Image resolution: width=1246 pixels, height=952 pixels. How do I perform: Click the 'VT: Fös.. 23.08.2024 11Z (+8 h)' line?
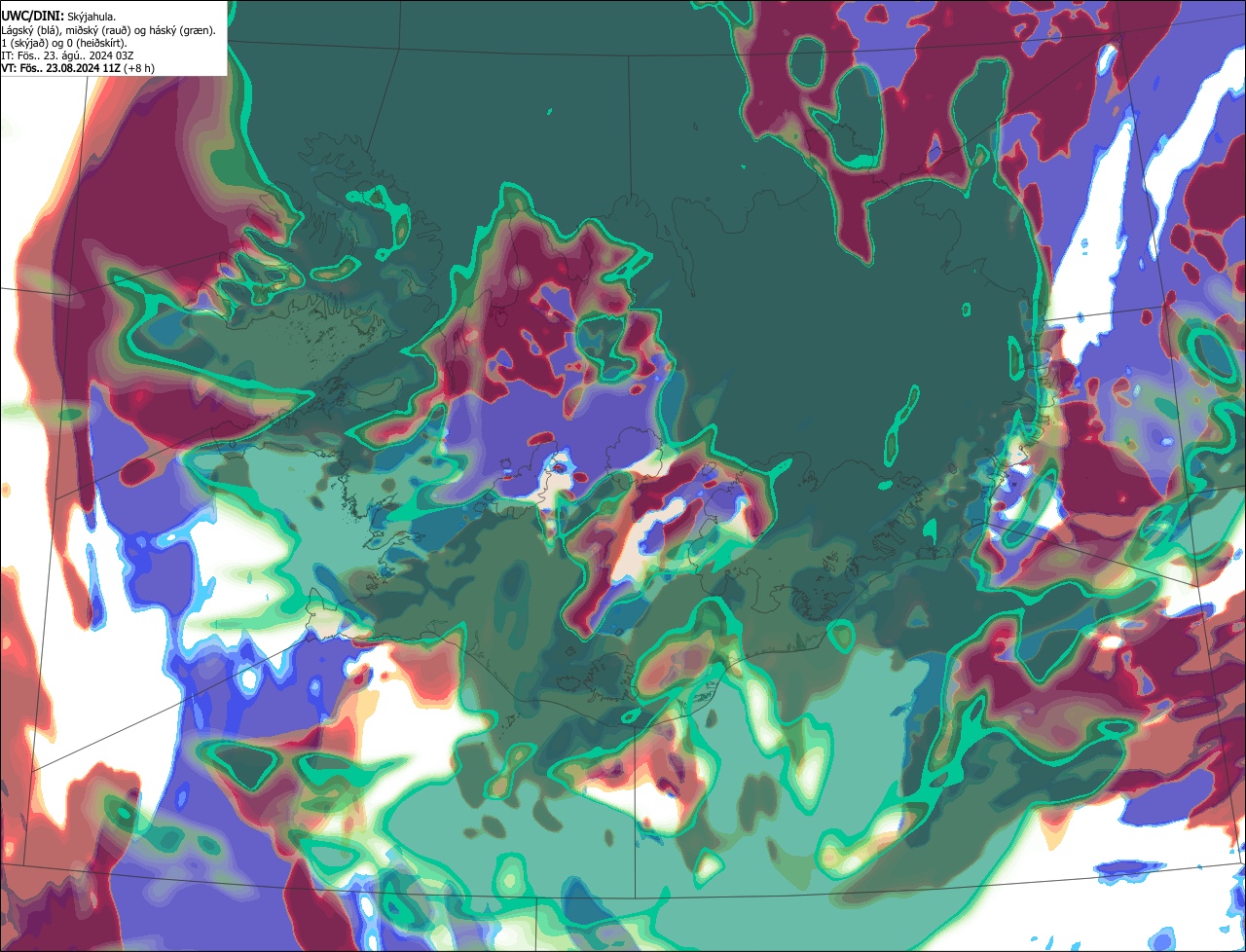pos(78,68)
